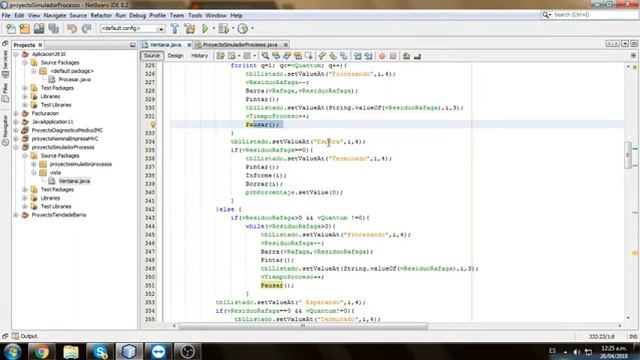Switch to the Ventana.java editor tab
640x360 pixels.
[165, 45]
